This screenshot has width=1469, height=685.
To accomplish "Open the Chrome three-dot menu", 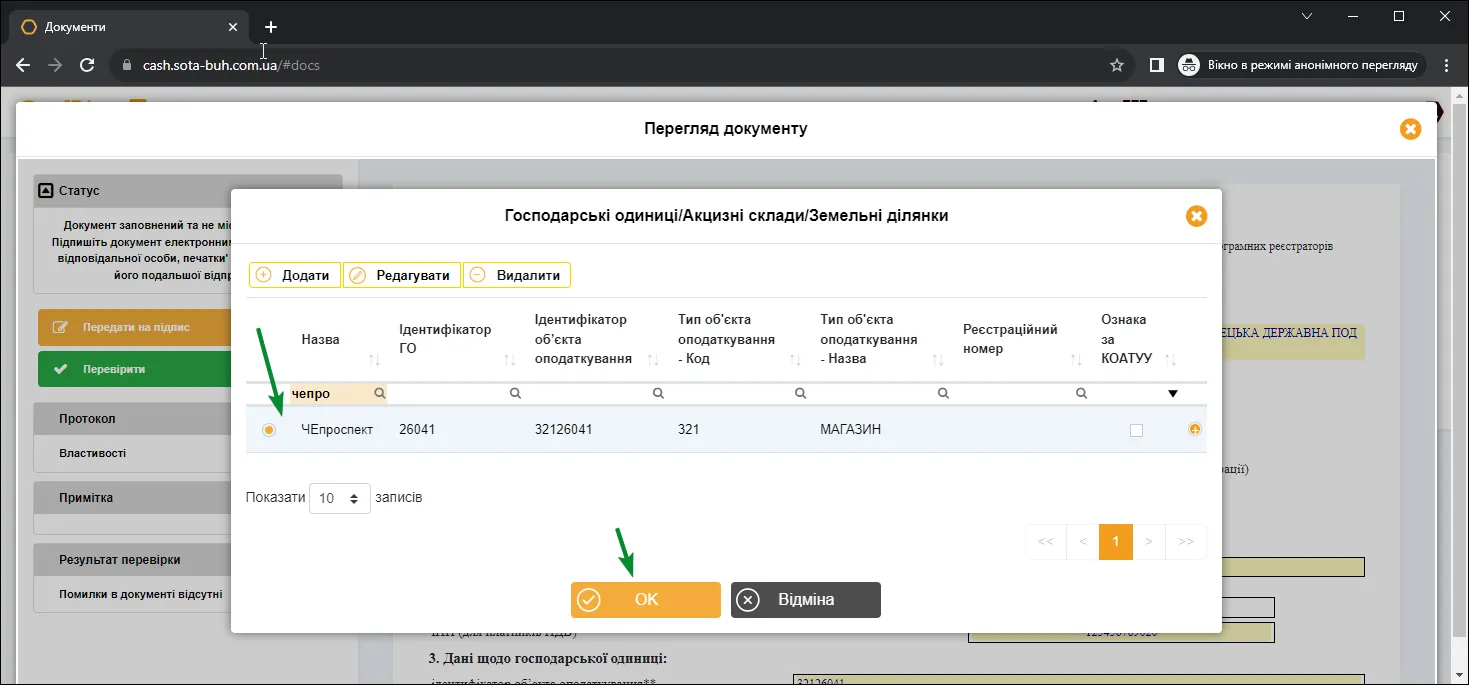I will coord(1447,65).
